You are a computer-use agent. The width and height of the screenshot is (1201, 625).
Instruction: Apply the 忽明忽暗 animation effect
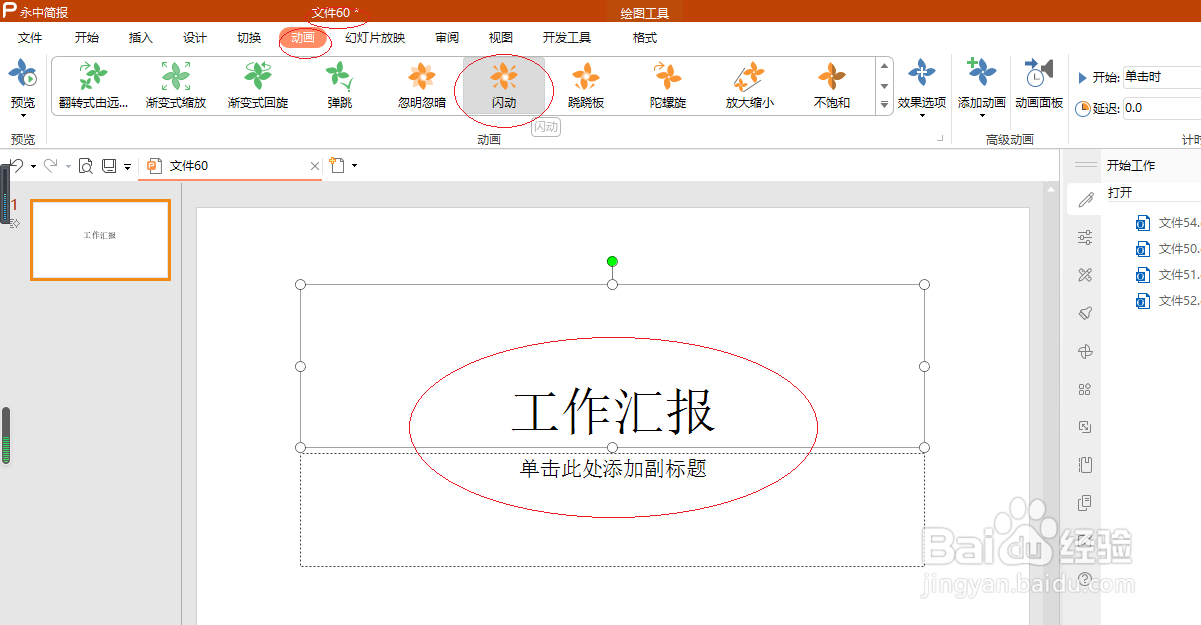pyautogui.click(x=420, y=85)
